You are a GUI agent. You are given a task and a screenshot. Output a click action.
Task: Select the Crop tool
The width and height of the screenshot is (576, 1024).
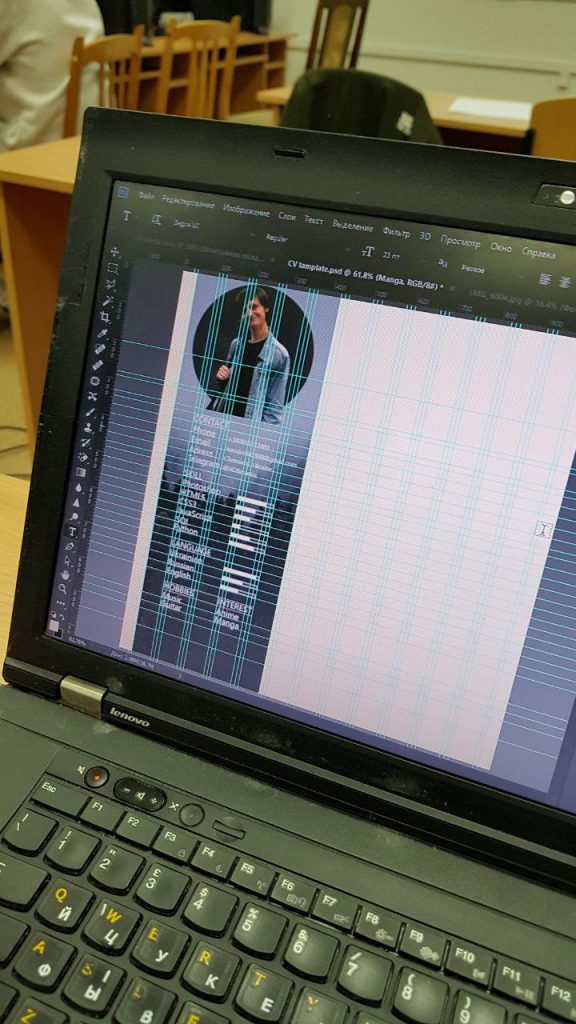click(105, 317)
